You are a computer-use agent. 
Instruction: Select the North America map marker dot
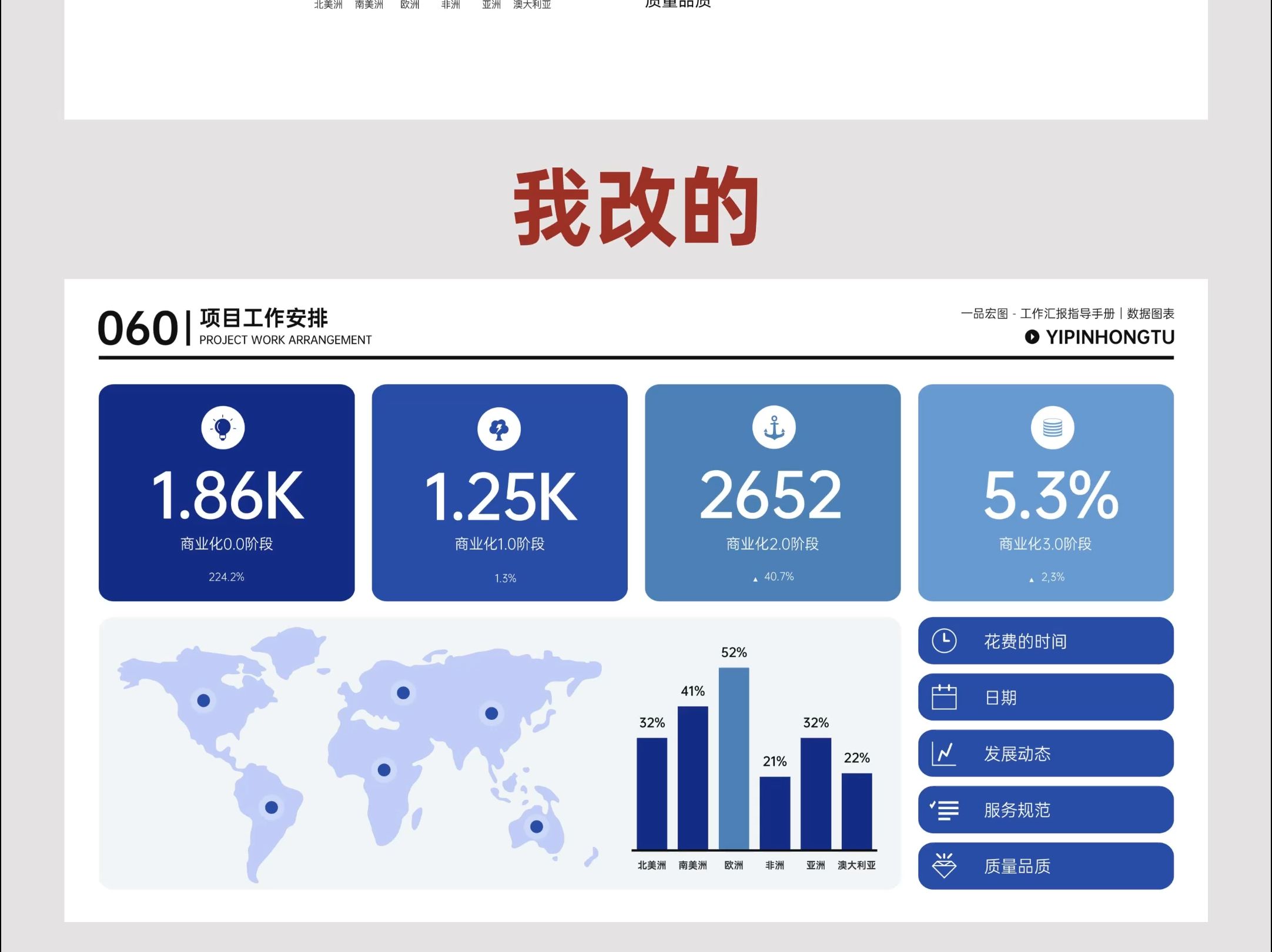[x=203, y=700]
